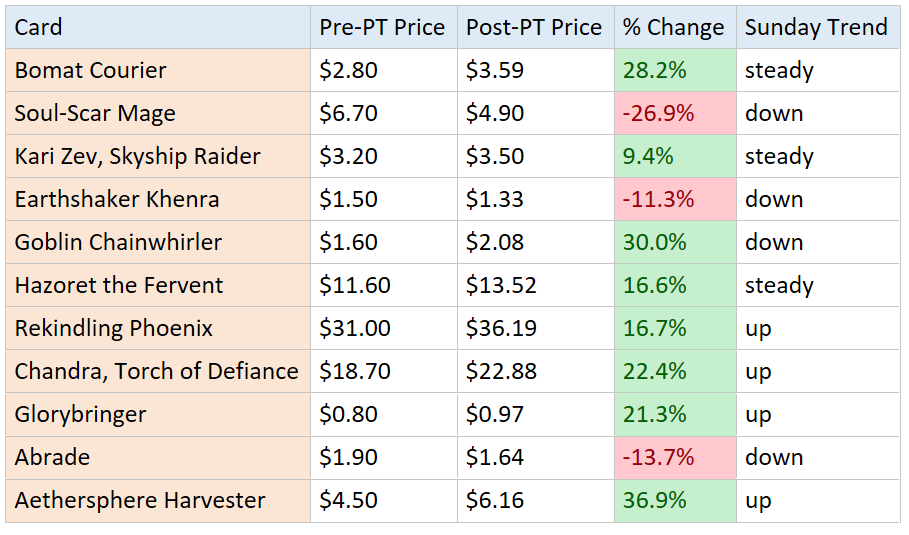Select the Kari Zev, Skyship Raider cell
The image size is (909, 535).
point(157,157)
